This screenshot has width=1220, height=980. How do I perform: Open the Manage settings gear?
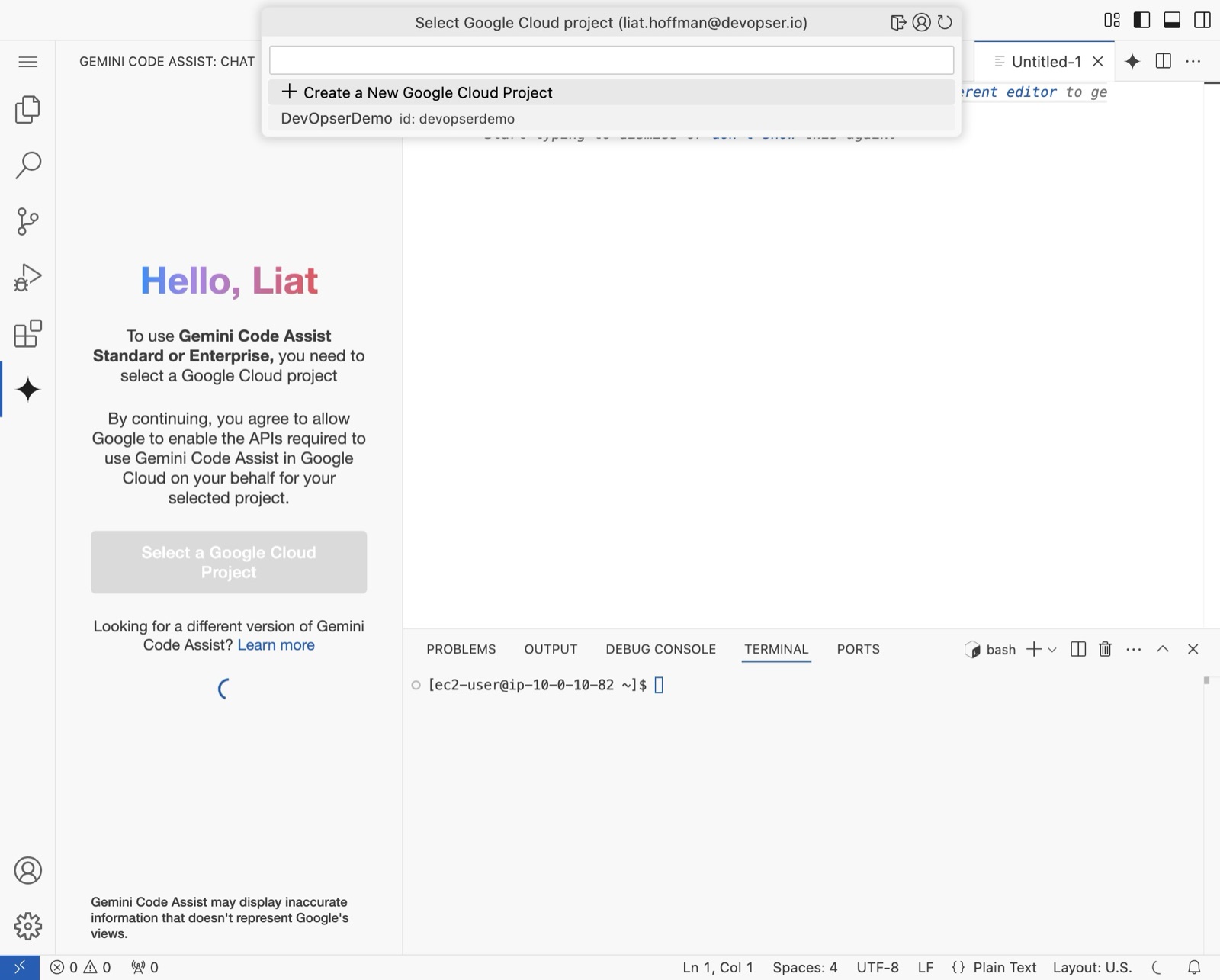[x=28, y=926]
